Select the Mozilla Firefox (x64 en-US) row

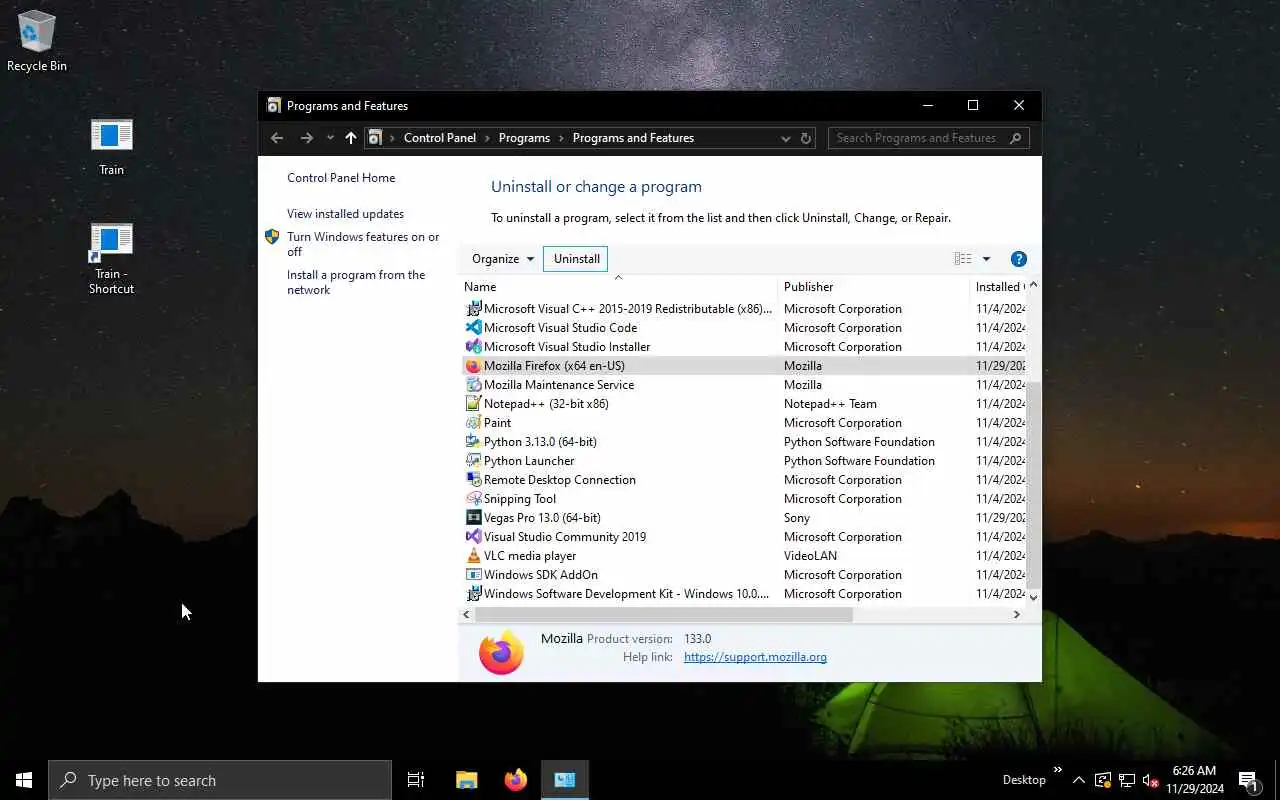tap(744, 366)
